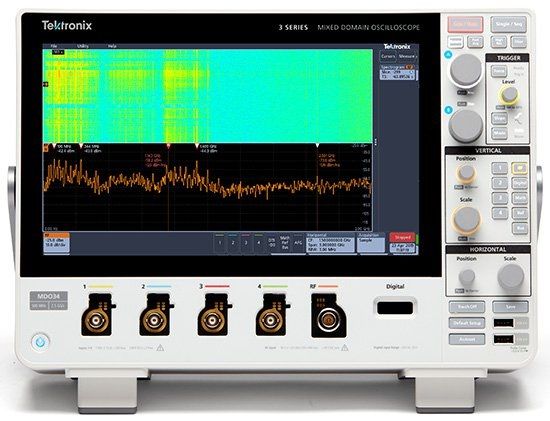Open the Horizontal settings badge

pos(330,243)
